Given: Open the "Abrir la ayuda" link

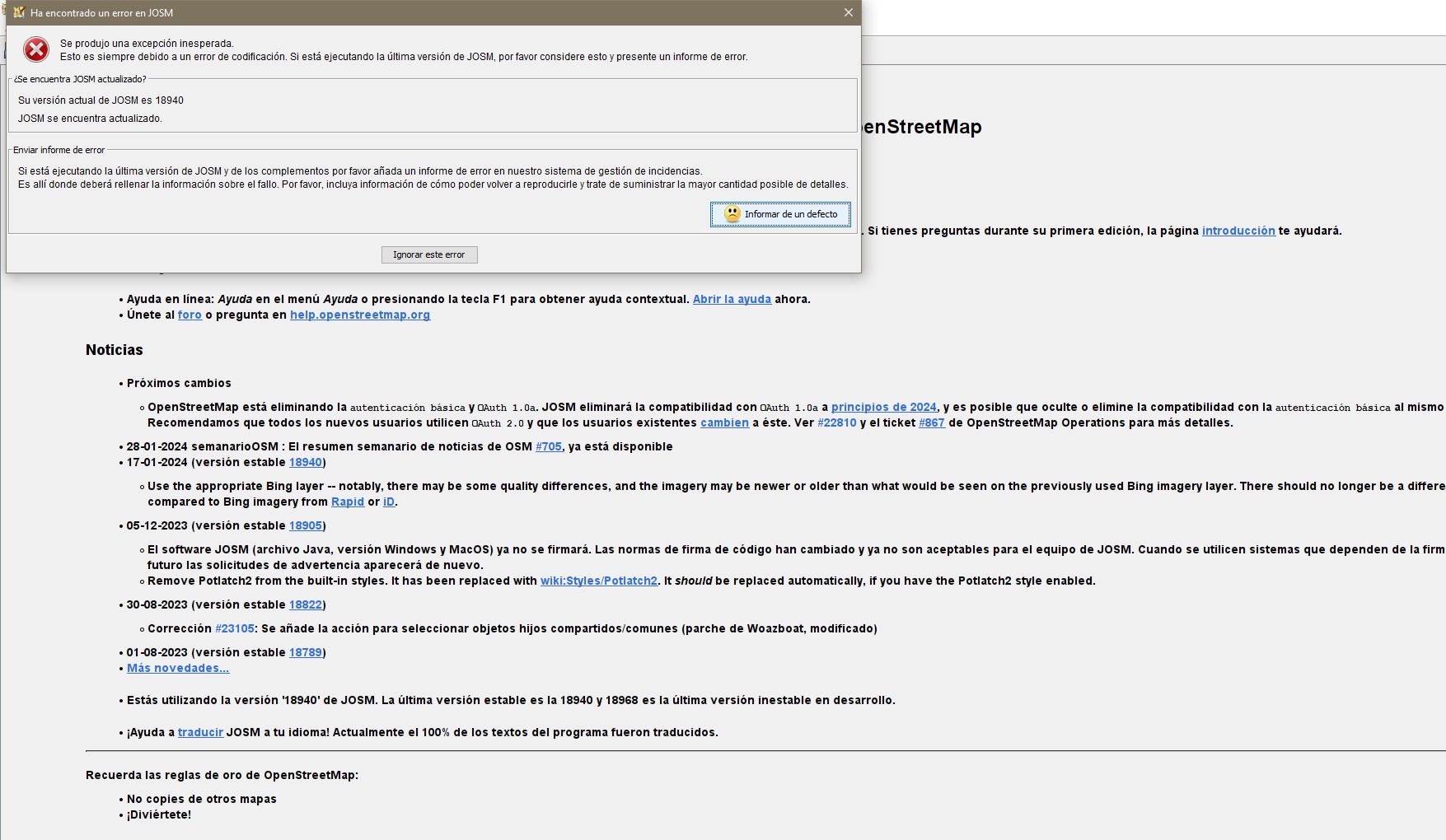Looking at the screenshot, I should click(x=732, y=299).
